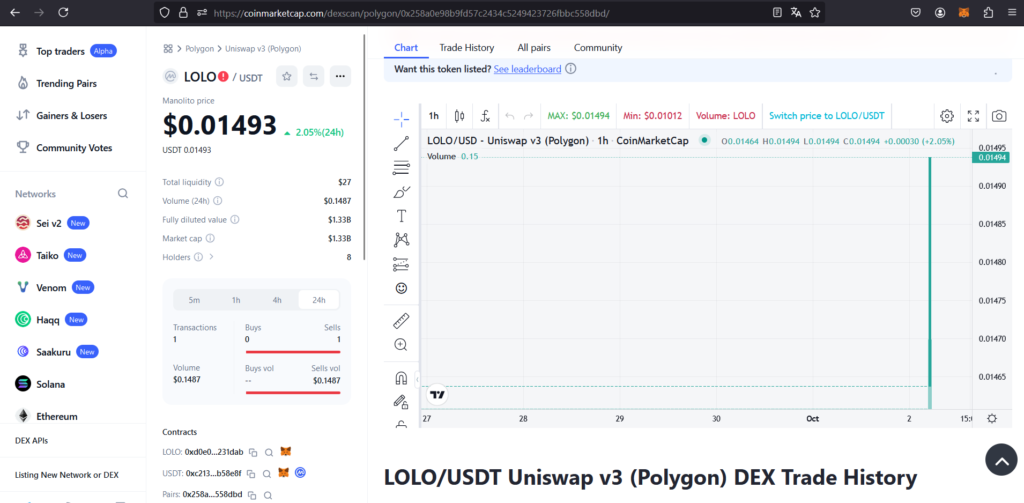The height and width of the screenshot is (503, 1024).
Task: Select the crosshair cursor tool in chart
Action: click(401, 118)
